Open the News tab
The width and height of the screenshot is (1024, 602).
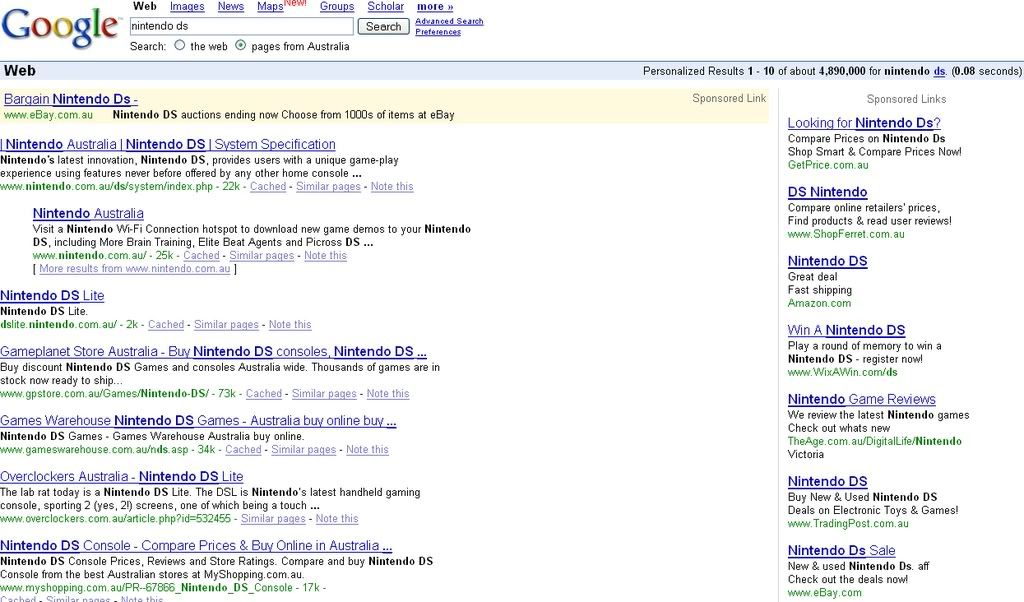[231, 7]
